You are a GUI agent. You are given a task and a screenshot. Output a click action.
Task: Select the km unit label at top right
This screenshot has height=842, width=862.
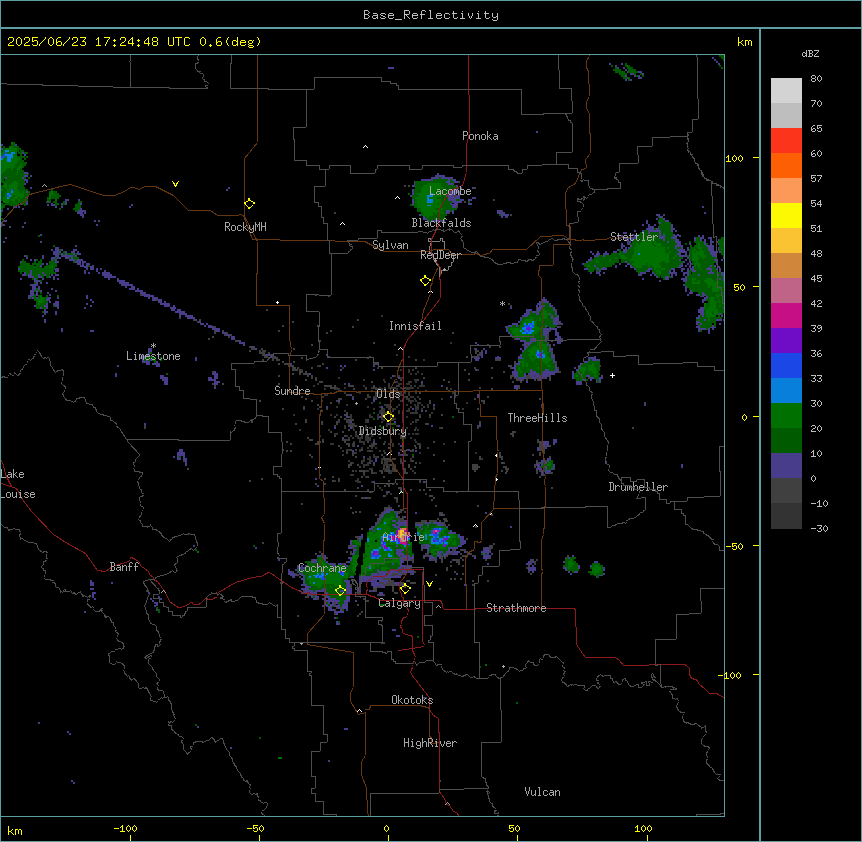tap(744, 42)
